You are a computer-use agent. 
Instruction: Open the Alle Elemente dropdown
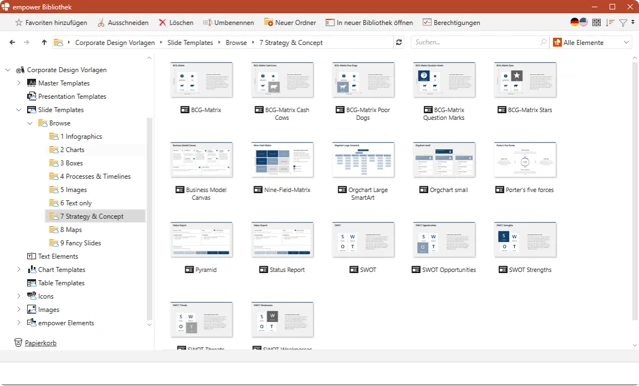point(591,42)
